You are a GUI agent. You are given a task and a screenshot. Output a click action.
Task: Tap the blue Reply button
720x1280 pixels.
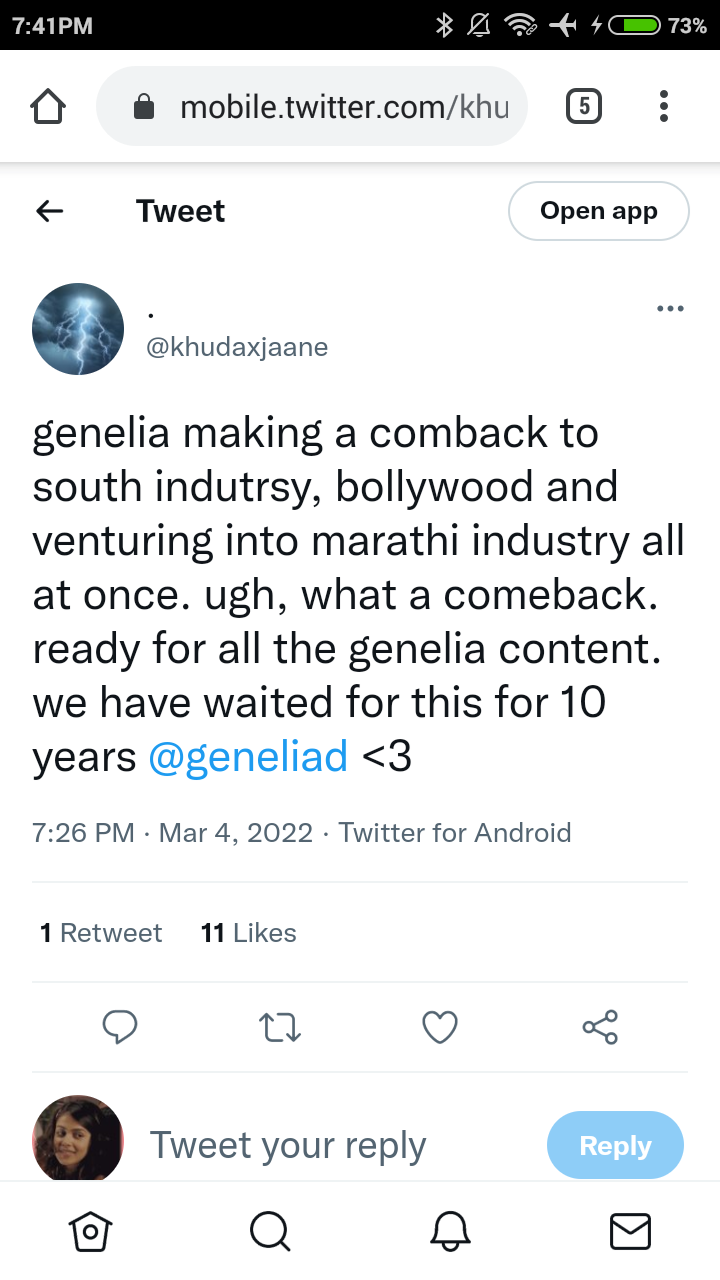coord(615,1145)
